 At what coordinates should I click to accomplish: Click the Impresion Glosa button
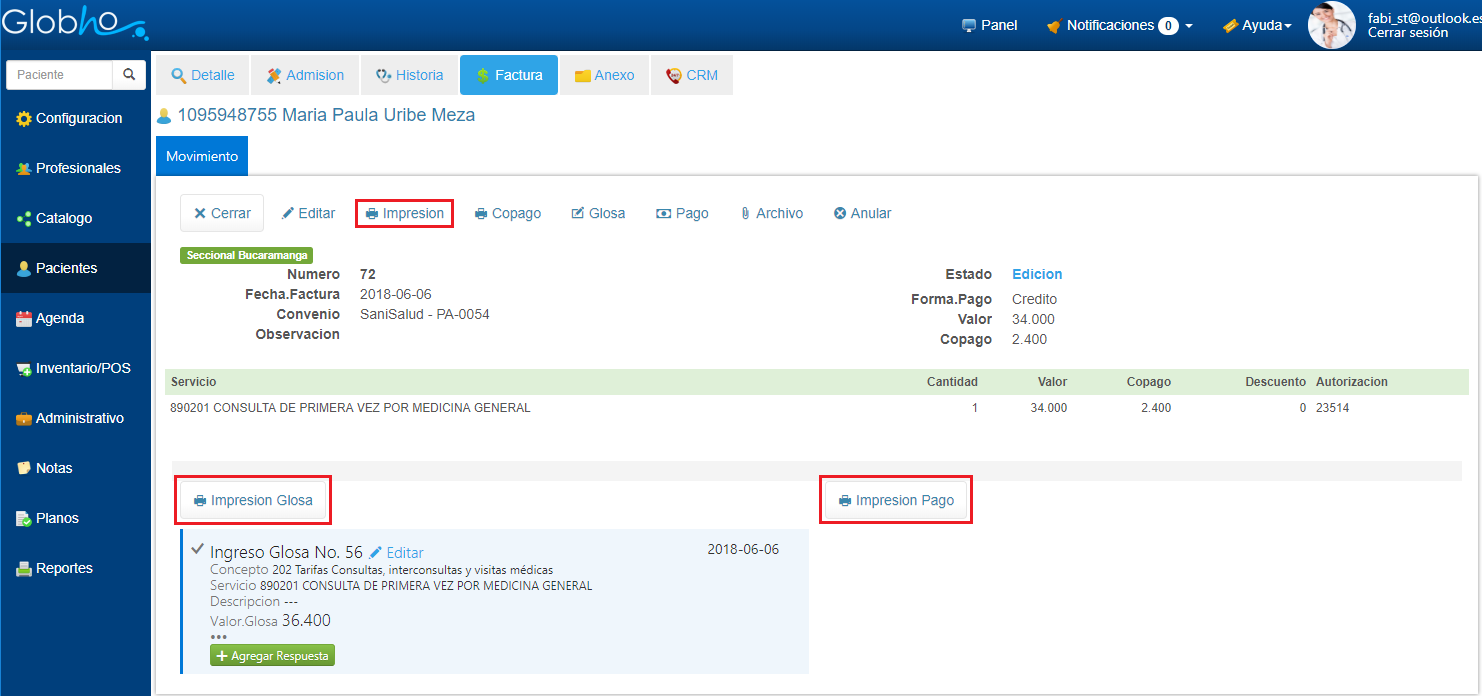point(253,500)
